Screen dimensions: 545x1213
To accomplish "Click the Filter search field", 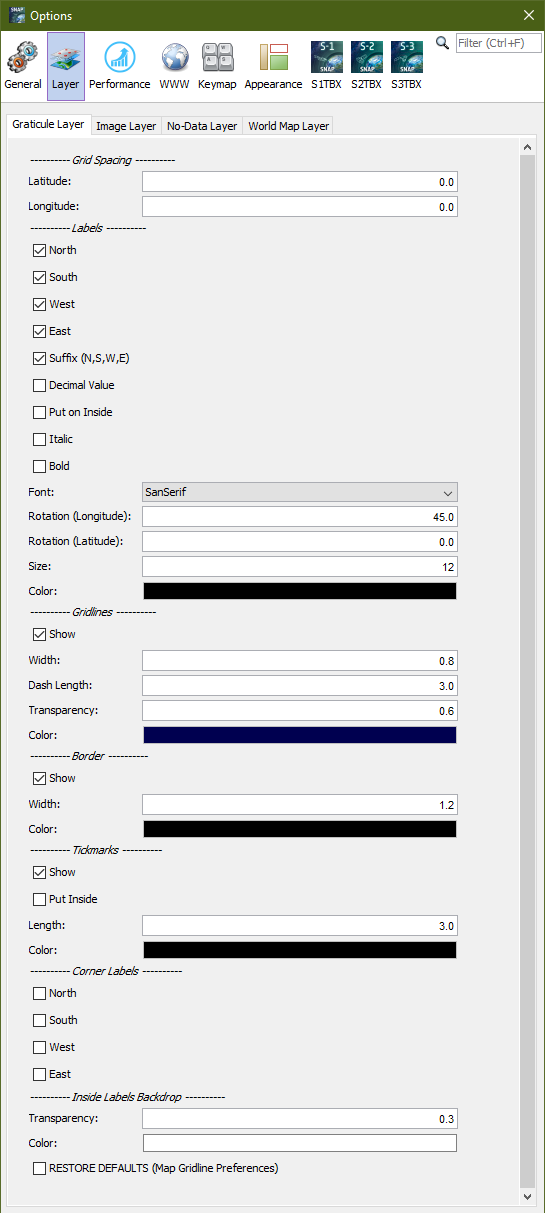I will point(498,43).
